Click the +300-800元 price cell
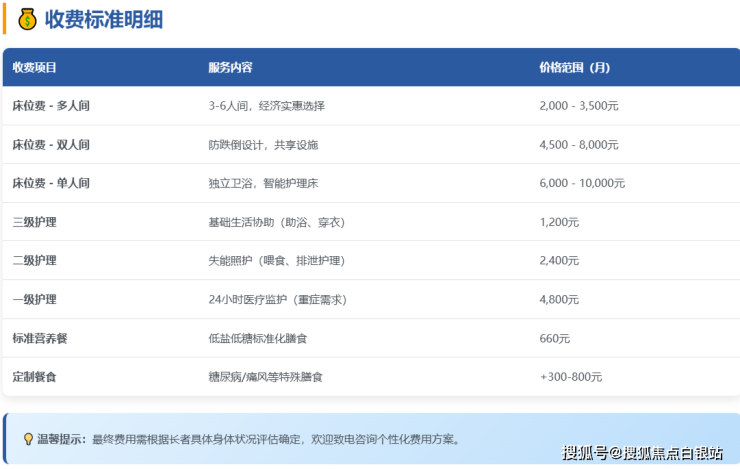740x469 pixels. coord(570,377)
